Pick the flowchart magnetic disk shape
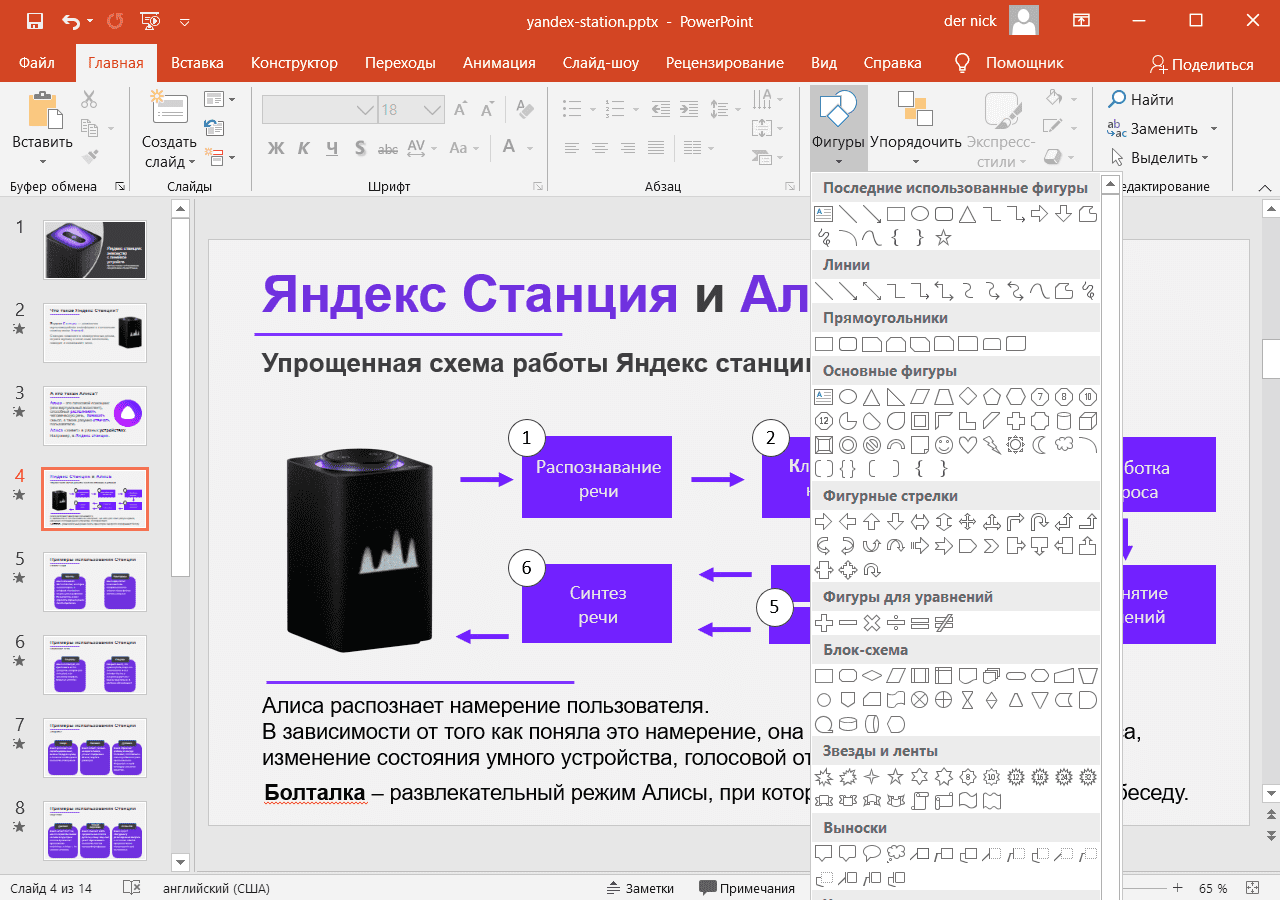 pos(848,724)
